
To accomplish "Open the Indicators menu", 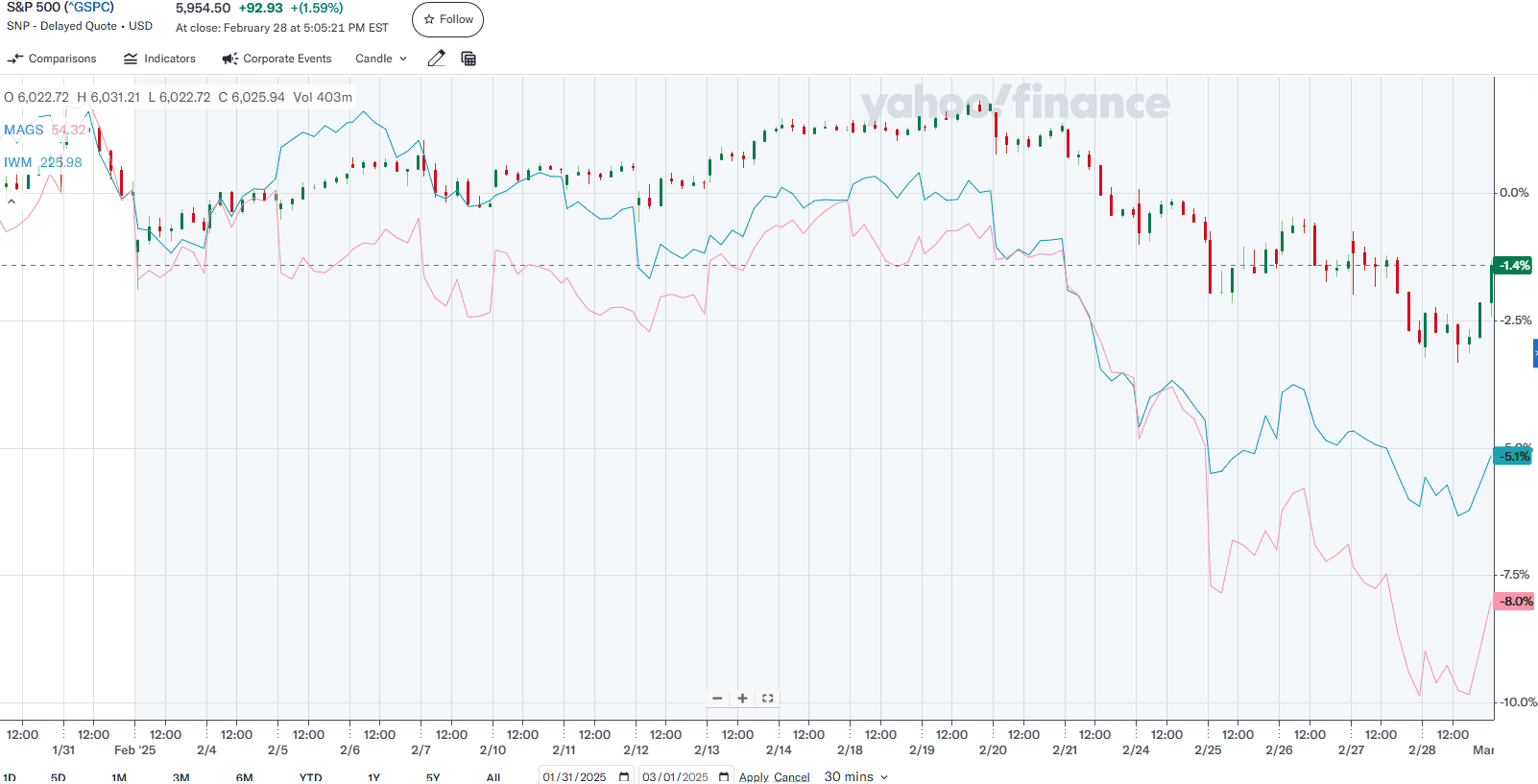I will pos(159,59).
